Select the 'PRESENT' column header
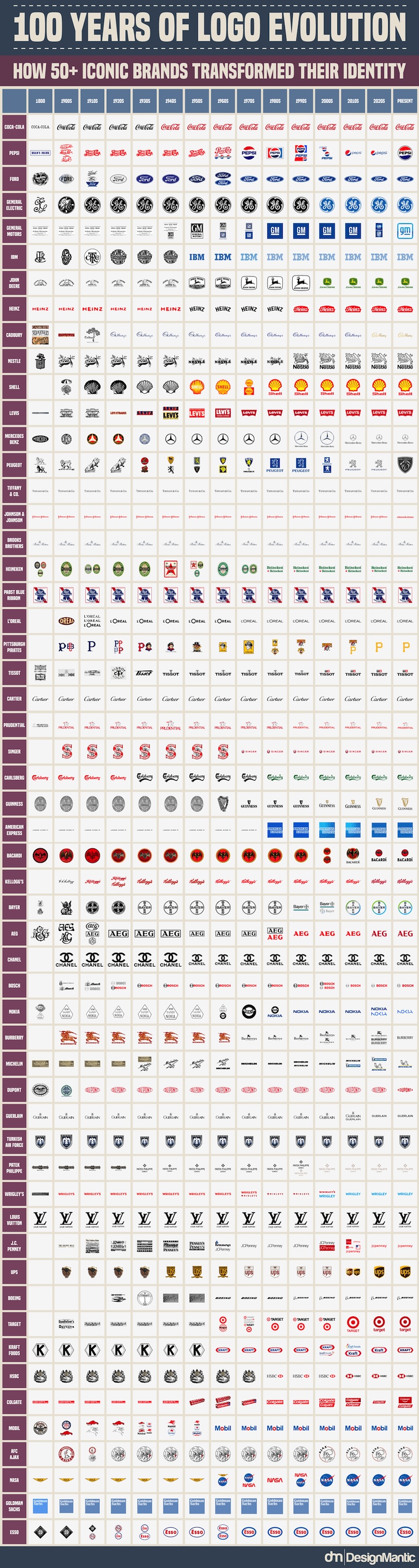 pos(405,101)
